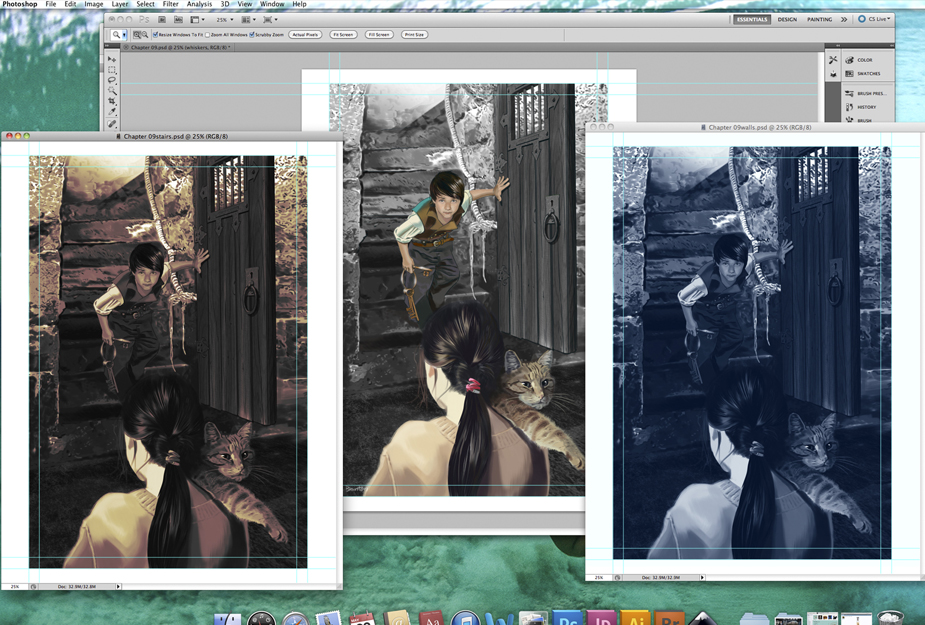Image resolution: width=925 pixels, height=625 pixels.
Task: Launch Bridge from the application bar
Action: (163, 19)
